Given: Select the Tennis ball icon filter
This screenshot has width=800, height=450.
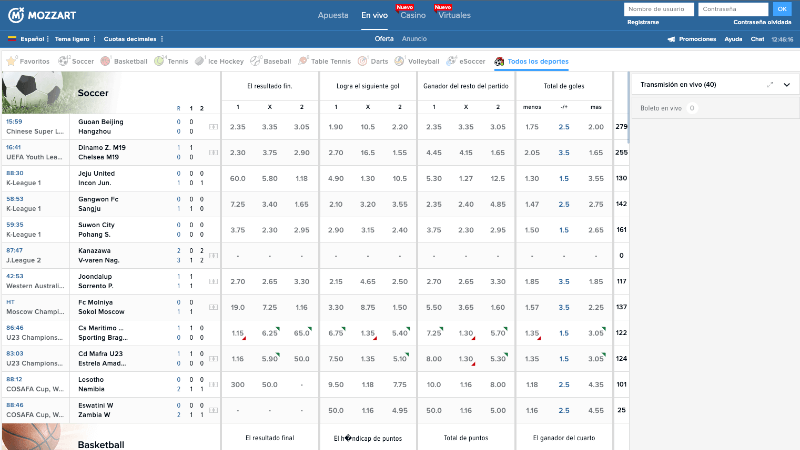Looking at the screenshot, I should click(159, 61).
